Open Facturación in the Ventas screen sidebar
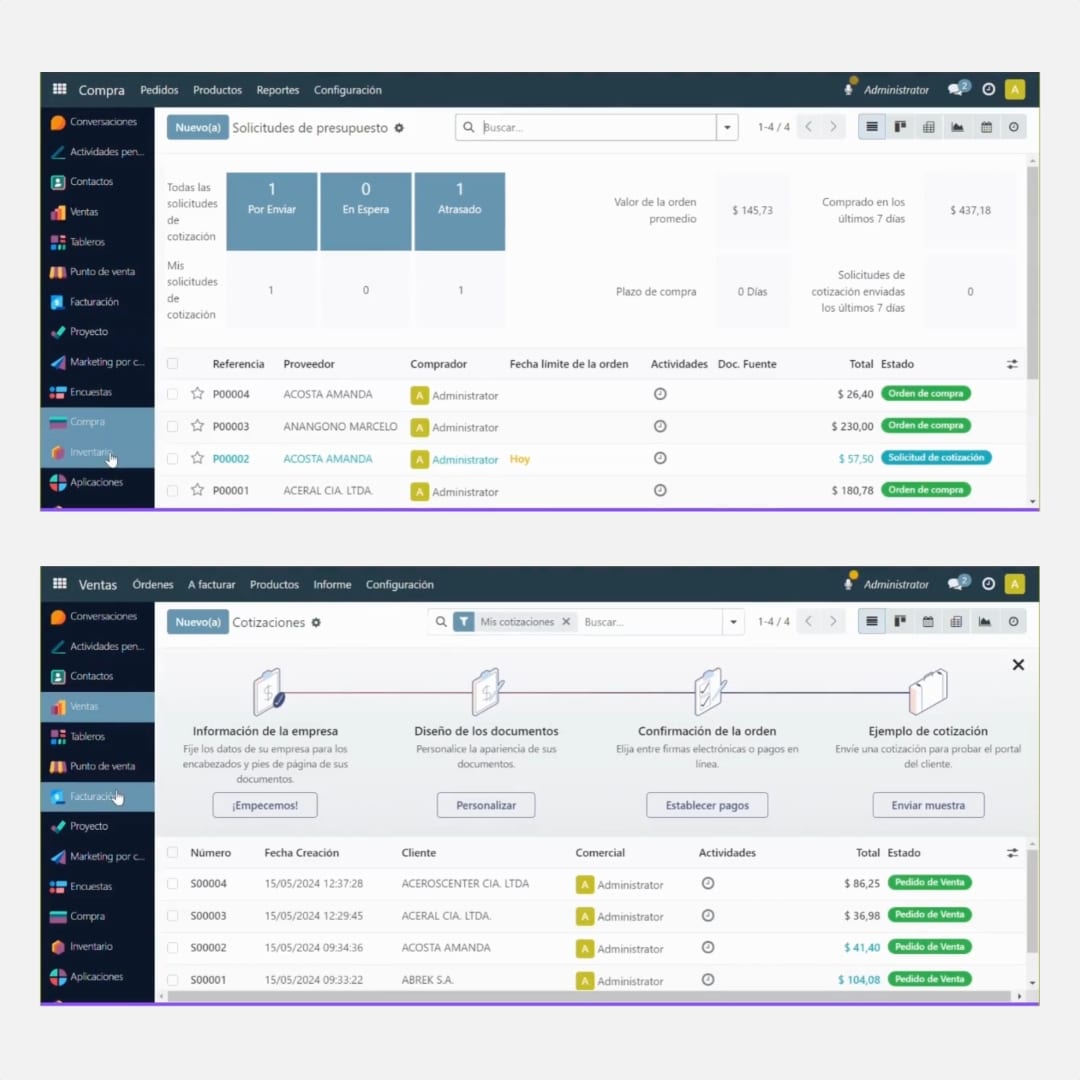Screen dimensions: 1080x1080 [x=93, y=797]
